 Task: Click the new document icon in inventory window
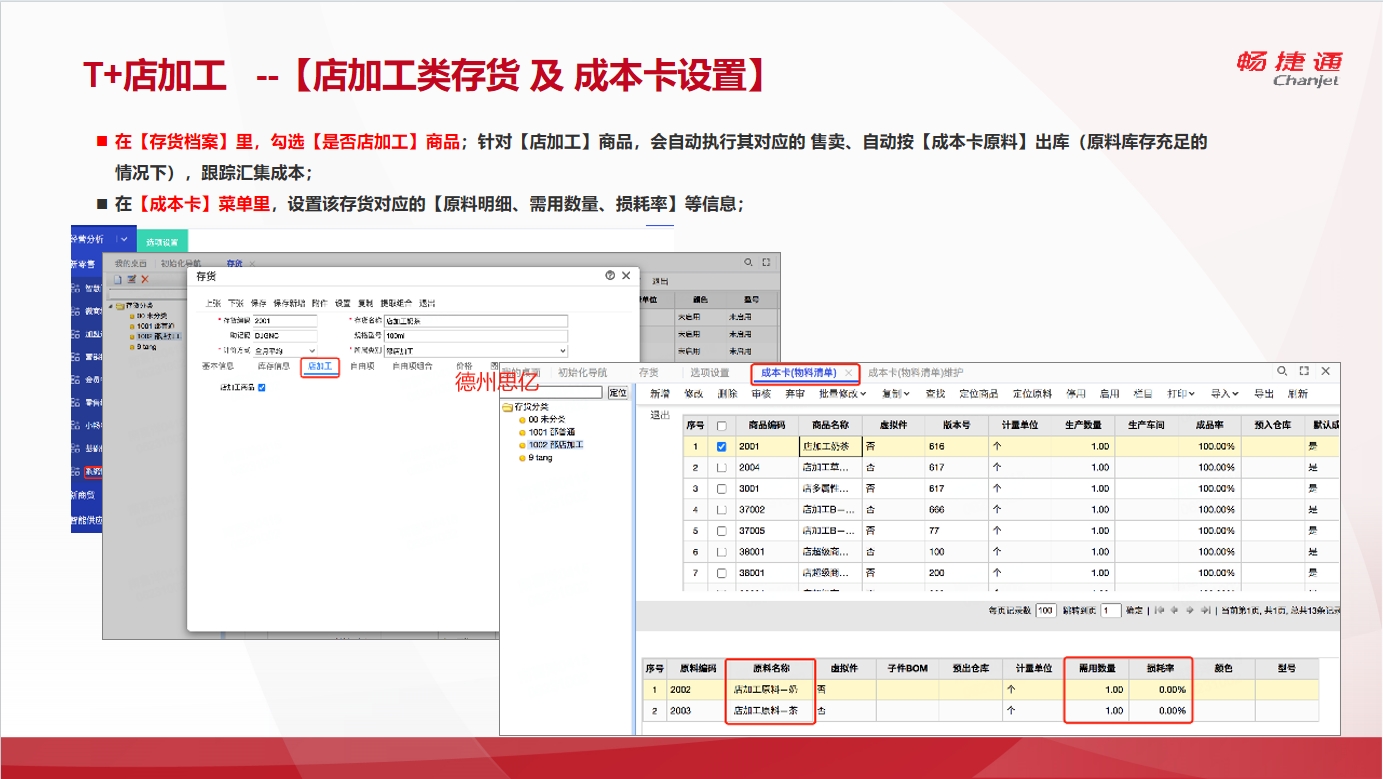(x=117, y=279)
